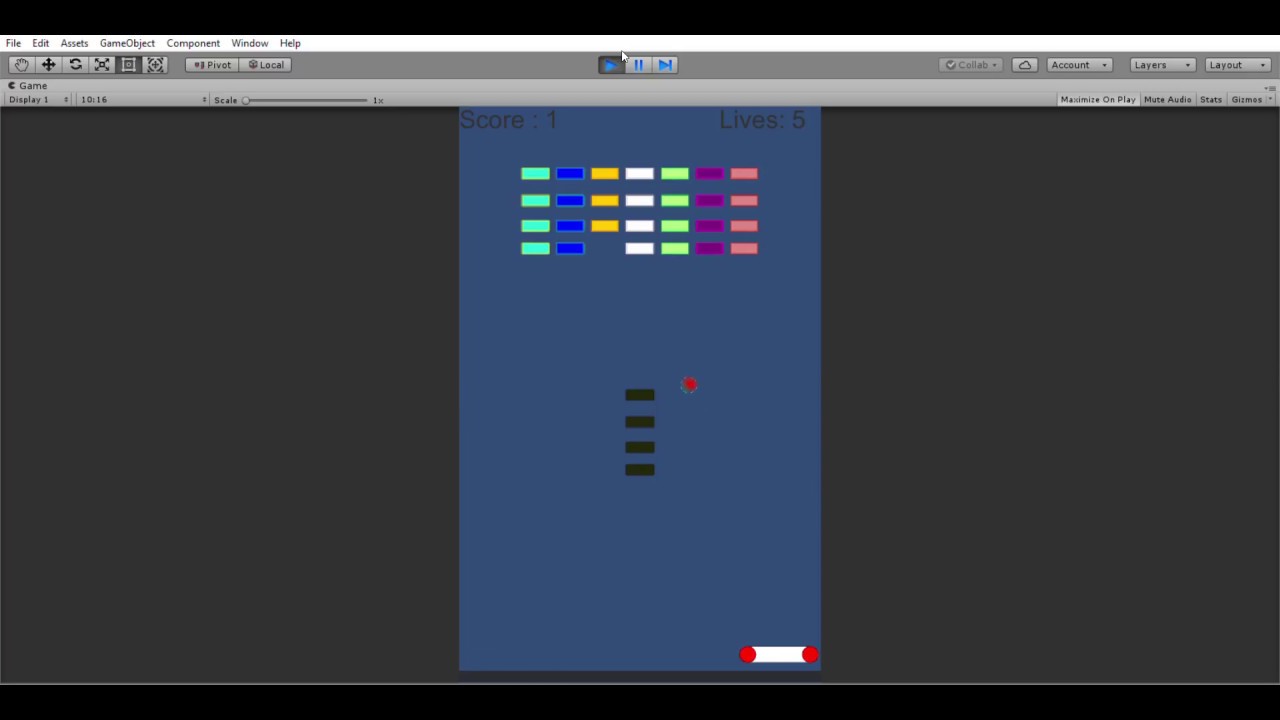Toggle Maximize On Play
The image size is (1280, 720).
click(1098, 100)
